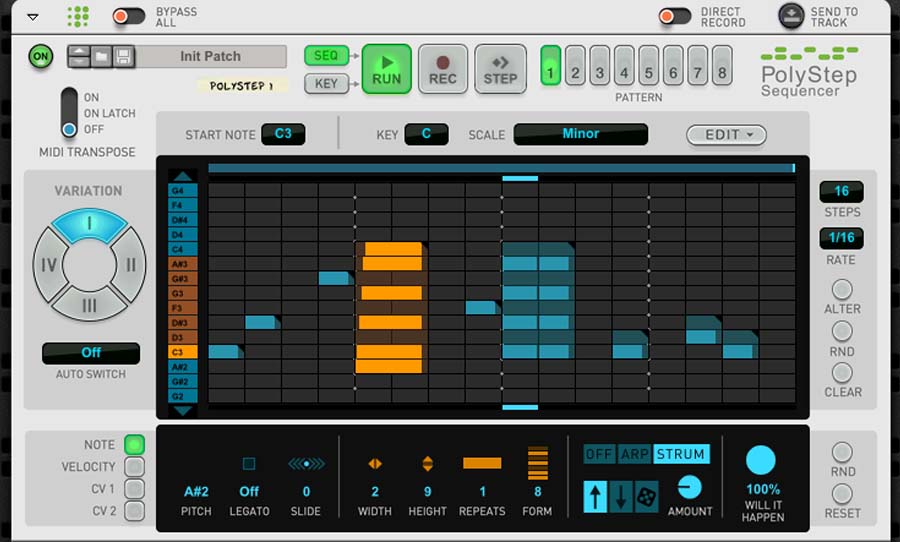Click the RUN play button
Screen dimensions: 900x542
pos(386,69)
